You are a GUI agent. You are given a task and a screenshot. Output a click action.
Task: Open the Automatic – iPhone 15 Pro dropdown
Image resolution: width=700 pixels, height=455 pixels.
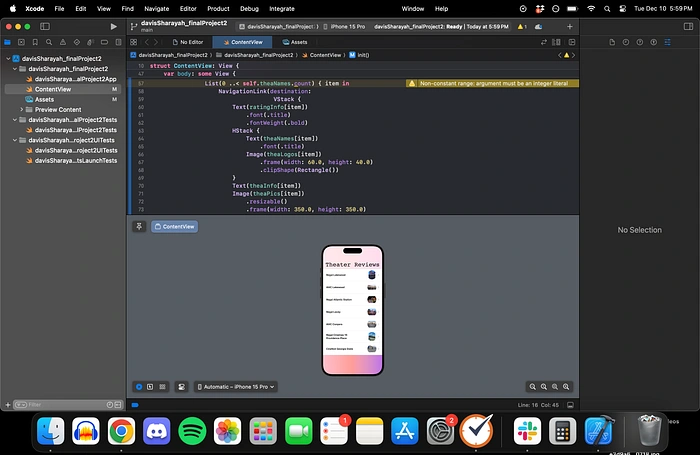236,386
